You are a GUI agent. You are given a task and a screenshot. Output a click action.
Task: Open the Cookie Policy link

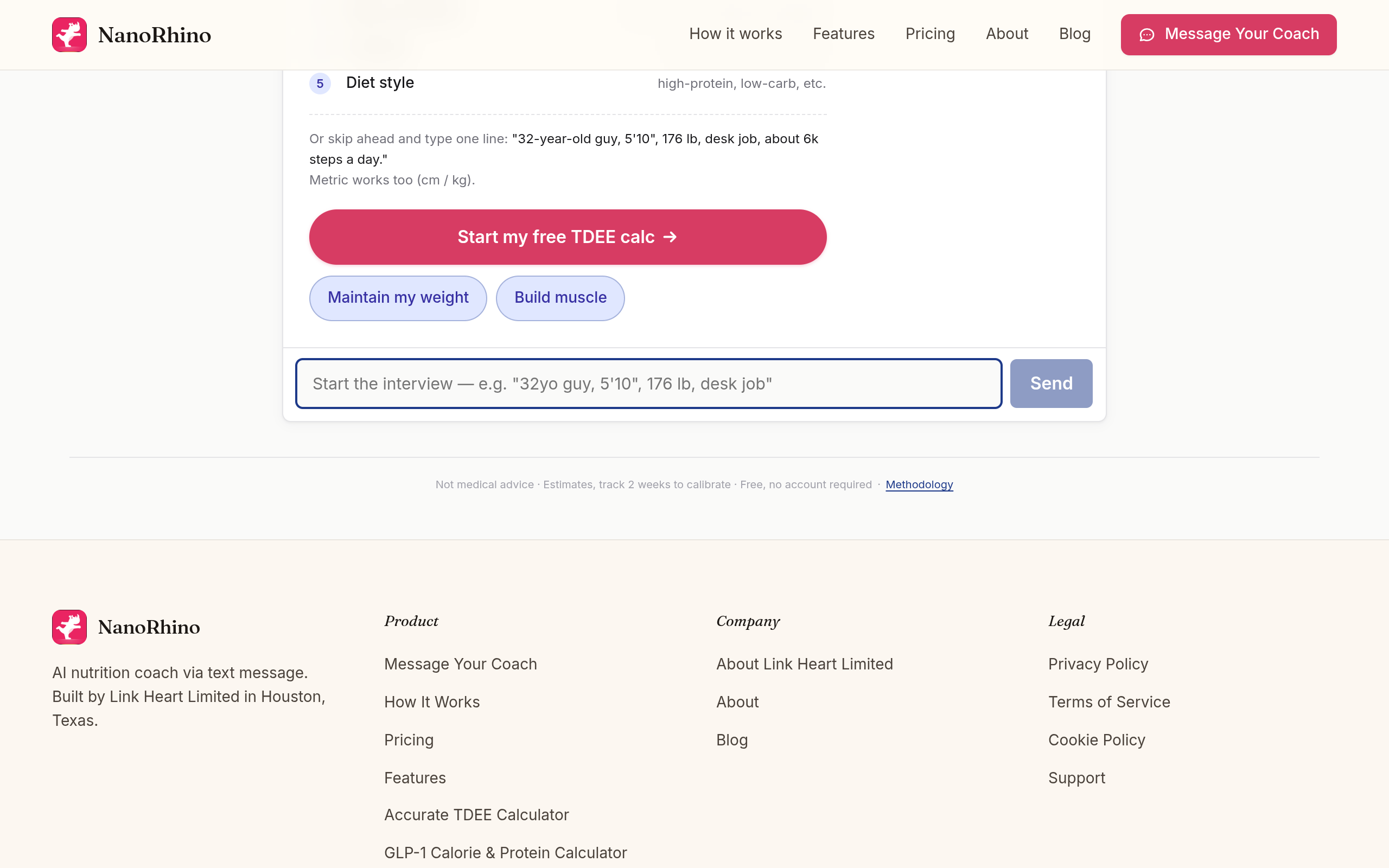pyautogui.click(x=1096, y=739)
